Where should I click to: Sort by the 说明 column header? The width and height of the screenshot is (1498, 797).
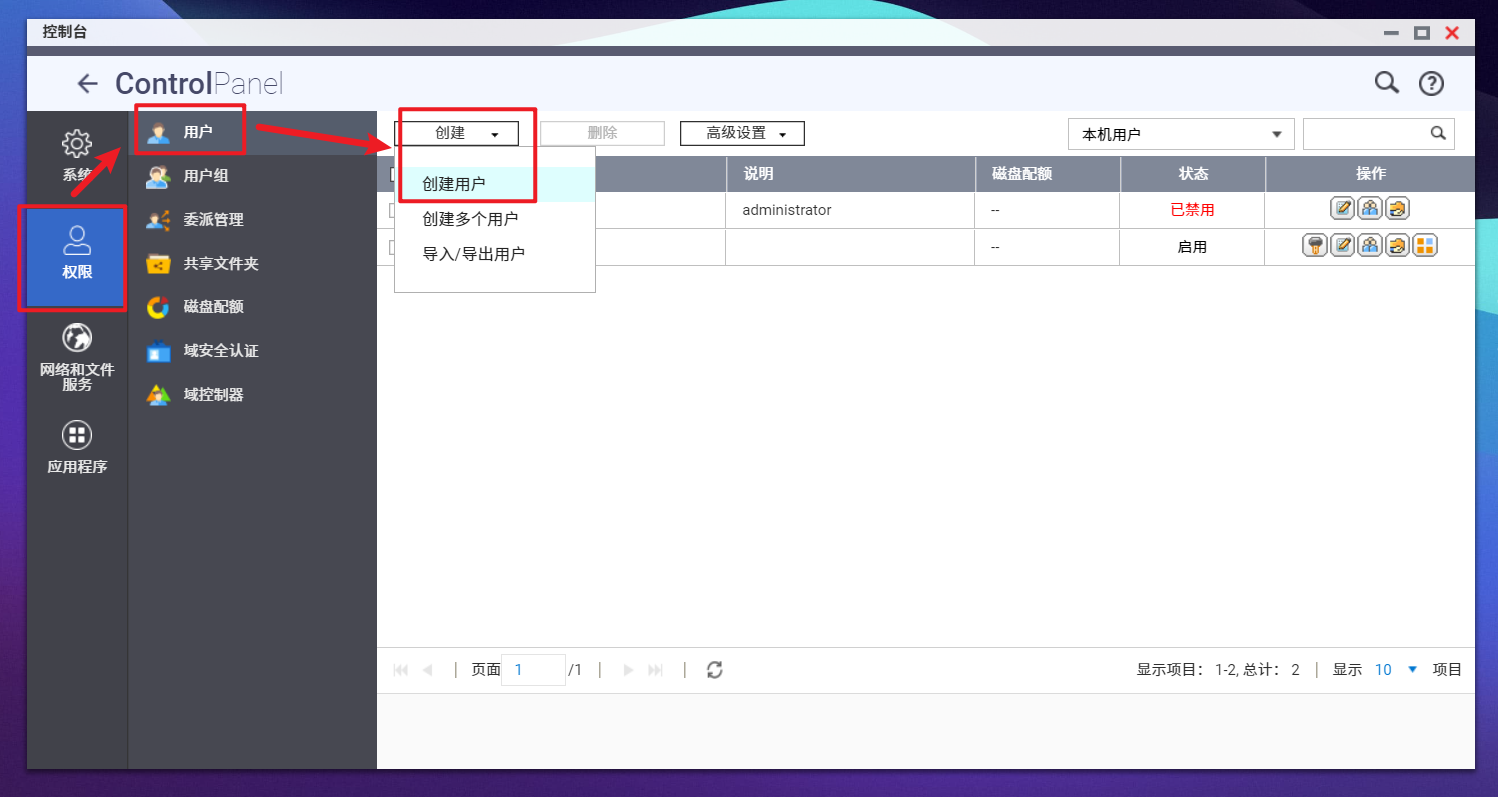(851, 174)
